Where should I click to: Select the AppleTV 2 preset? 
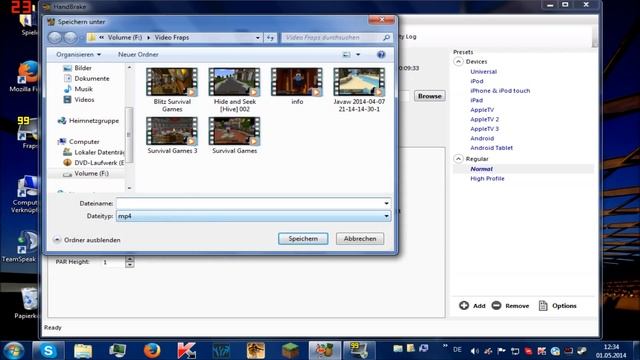pyautogui.click(x=484, y=120)
